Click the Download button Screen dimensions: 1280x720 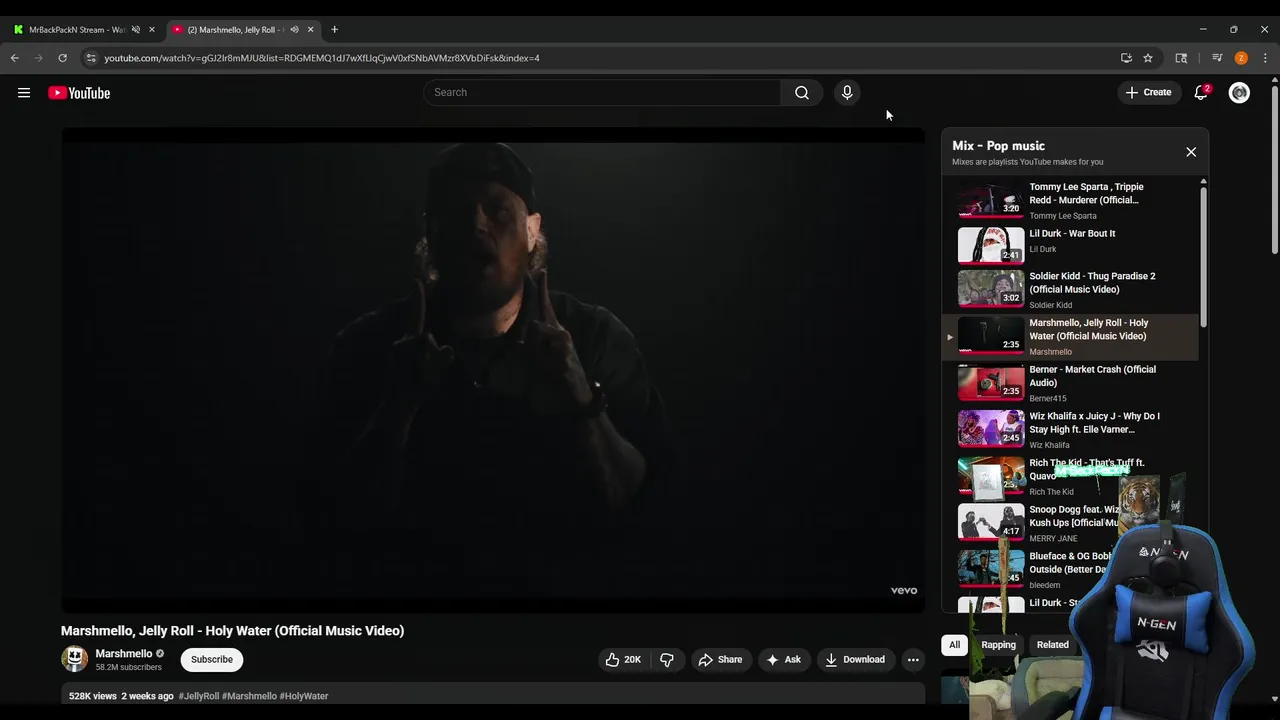(855, 659)
